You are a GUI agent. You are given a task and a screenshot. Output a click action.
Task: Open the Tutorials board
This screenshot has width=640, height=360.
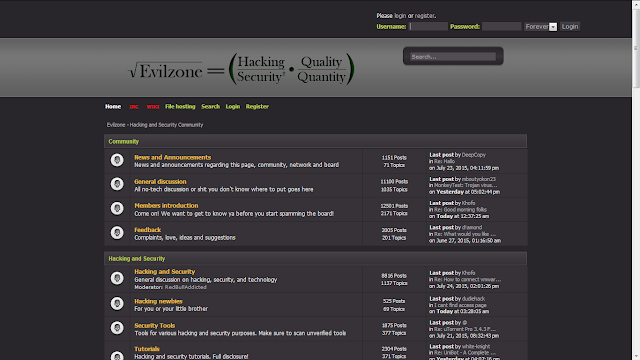(147, 349)
